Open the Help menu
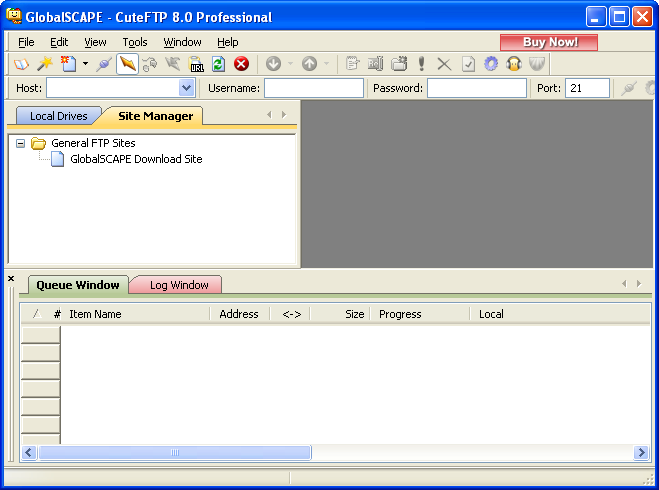The width and height of the screenshot is (659, 490). pyautogui.click(x=227, y=42)
